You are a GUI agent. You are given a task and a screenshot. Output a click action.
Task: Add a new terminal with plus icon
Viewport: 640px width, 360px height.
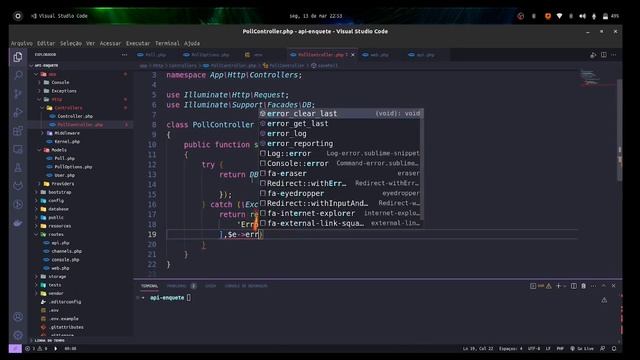click(x=558, y=286)
